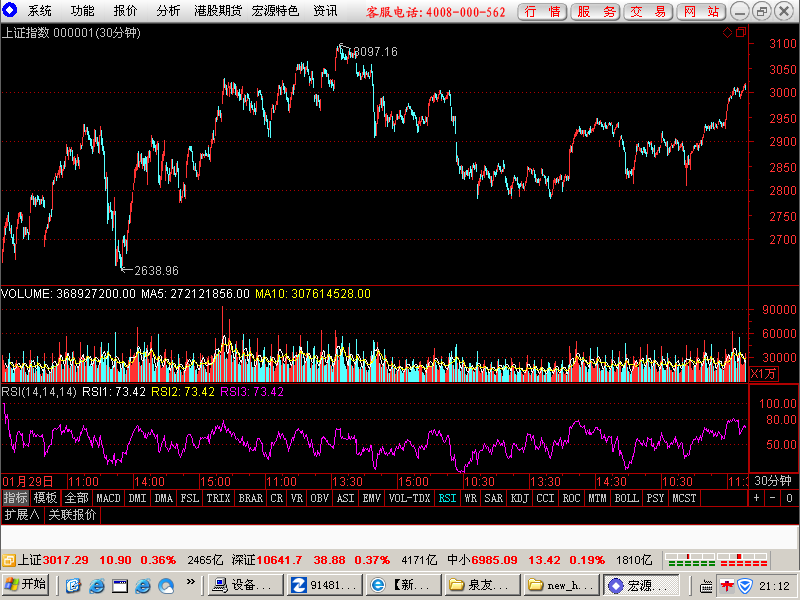Select the KDJ indicator
Image resolution: width=800 pixels, height=600 pixels.
click(x=519, y=498)
